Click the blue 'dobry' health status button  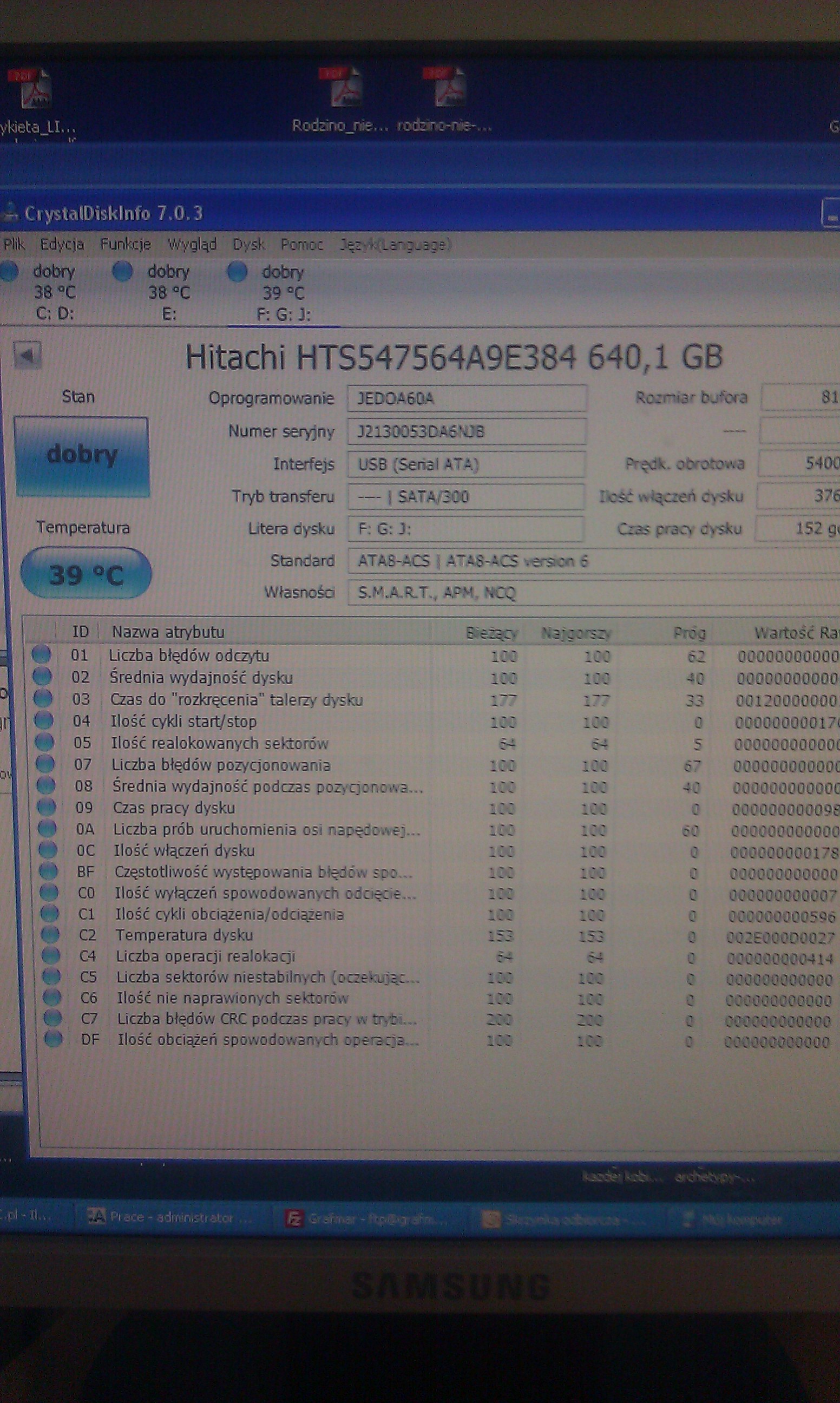tap(82, 456)
